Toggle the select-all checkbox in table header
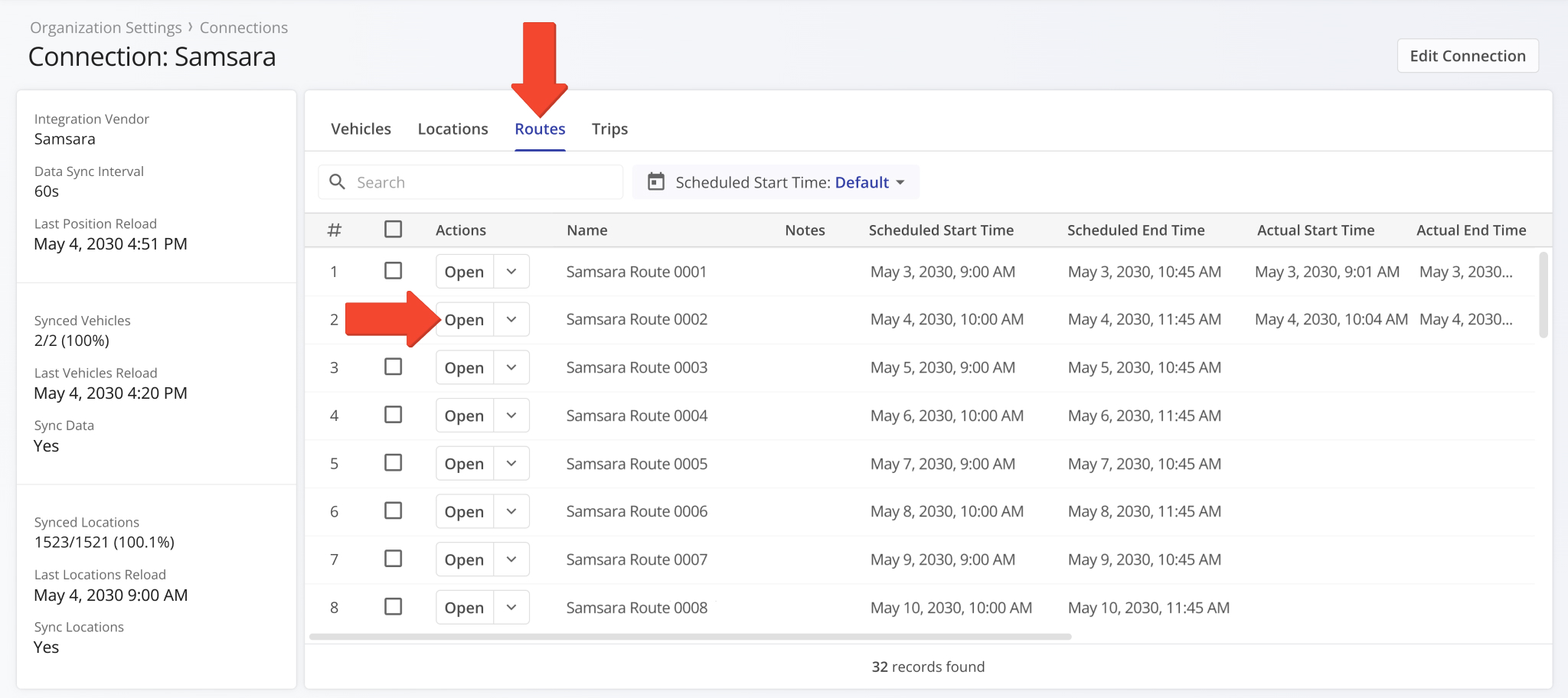The image size is (1568, 698). tap(394, 229)
